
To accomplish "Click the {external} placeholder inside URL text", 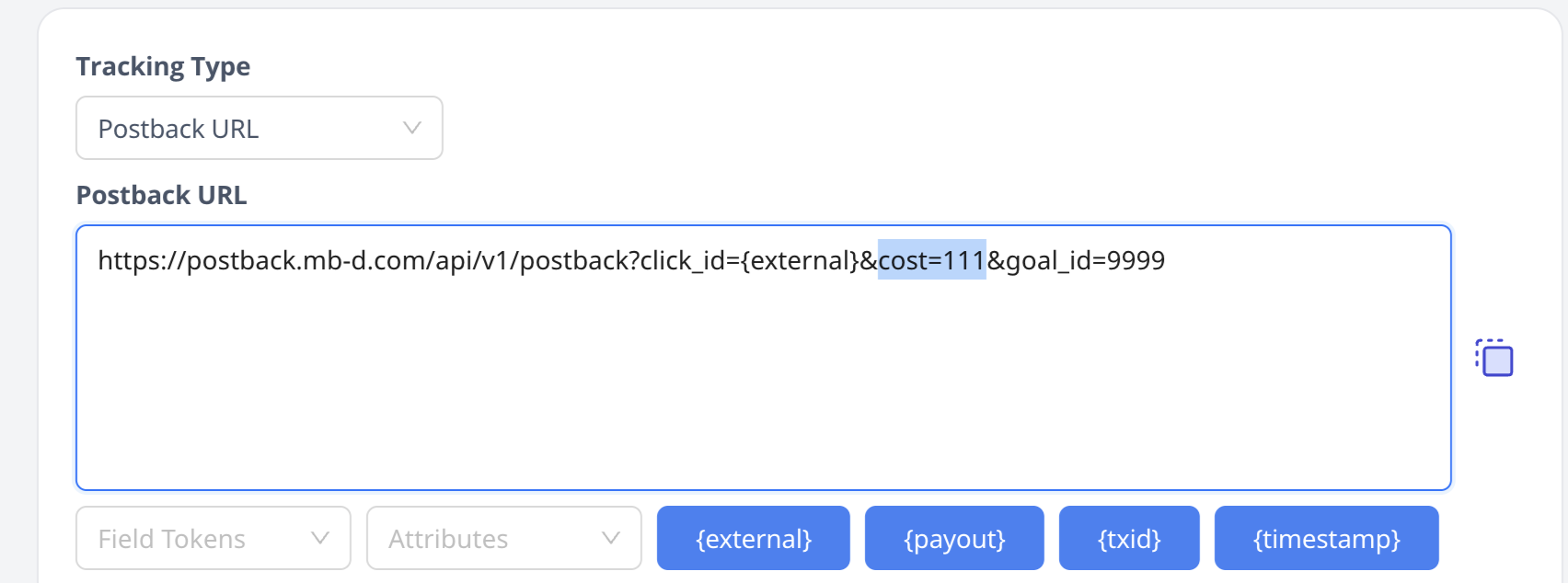I will [800, 260].
